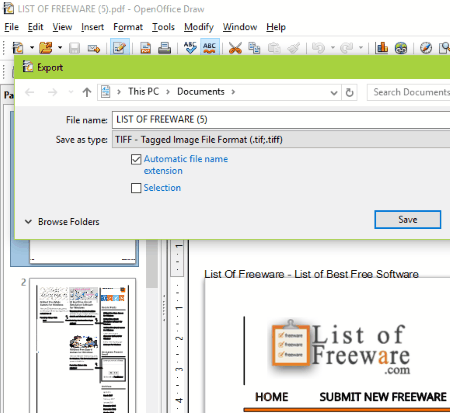Image resolution: width=450 pixels, height=413 pixels.
Task: Select Documents in the path bar
Action: [x=201, y=92]
